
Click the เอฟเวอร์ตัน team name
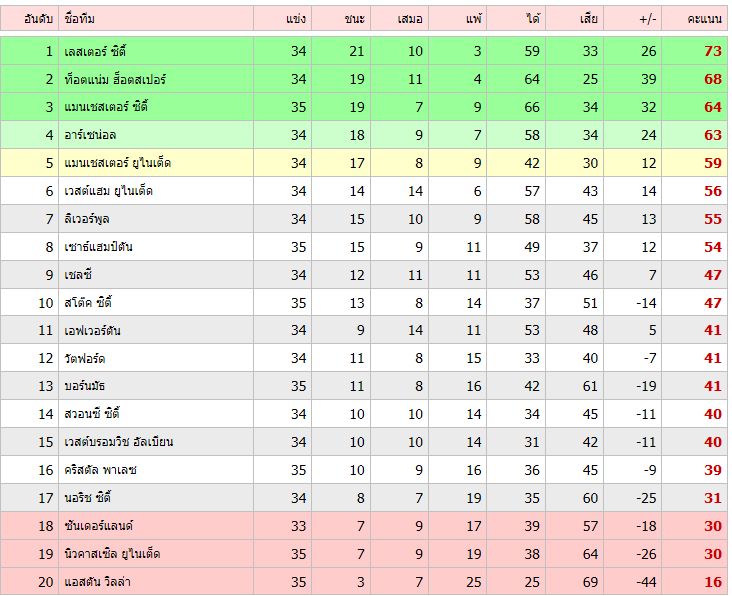click(x=92, y=331)
